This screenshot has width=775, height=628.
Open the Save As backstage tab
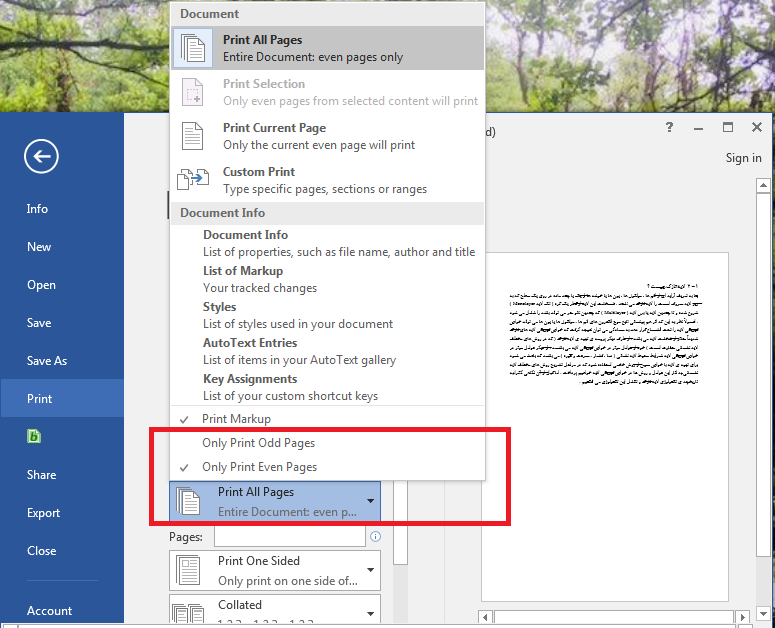tap(62, 361)
